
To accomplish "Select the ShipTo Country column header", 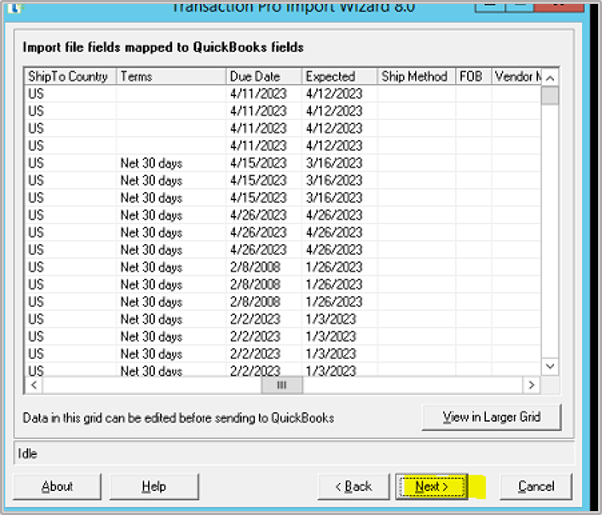I will pyautogui.click(x=71, y=76).
